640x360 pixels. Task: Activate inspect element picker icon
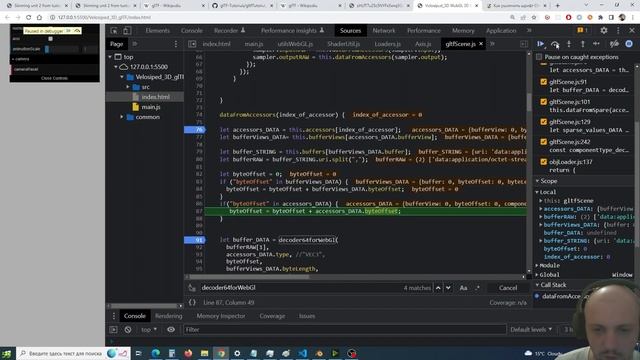pos(114,31)
